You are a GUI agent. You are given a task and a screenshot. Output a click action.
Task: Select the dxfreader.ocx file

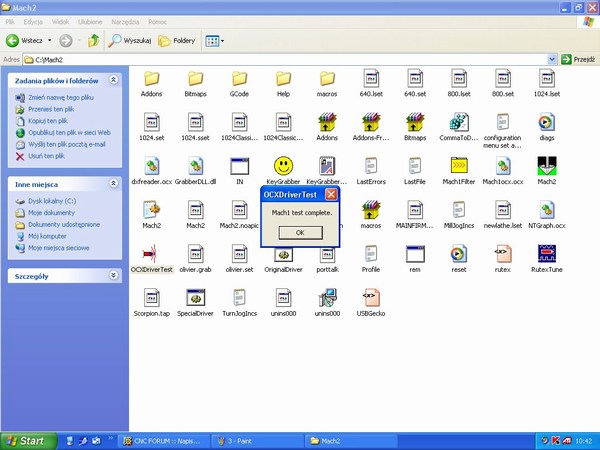(152, 171)
